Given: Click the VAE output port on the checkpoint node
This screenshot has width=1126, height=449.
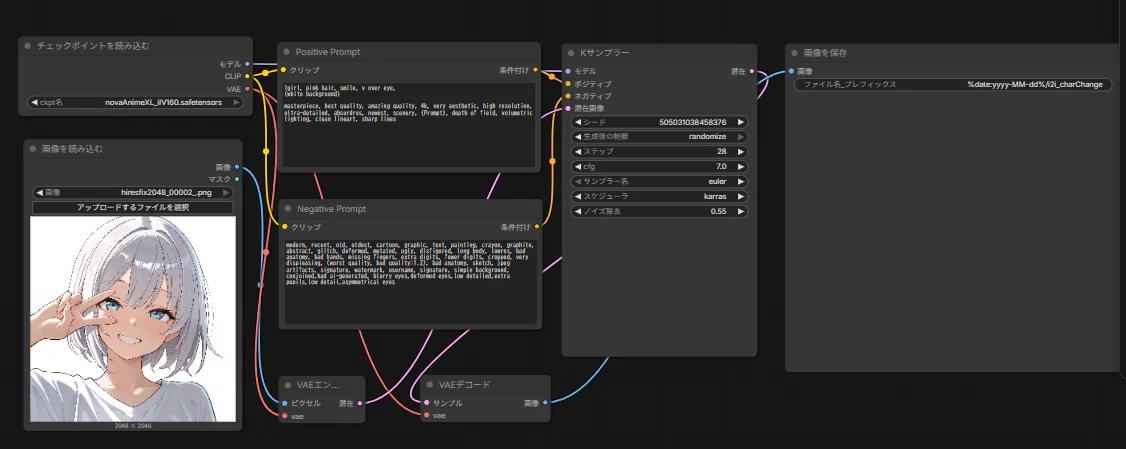Looking at the screenshot, I should tap(248, 88).
